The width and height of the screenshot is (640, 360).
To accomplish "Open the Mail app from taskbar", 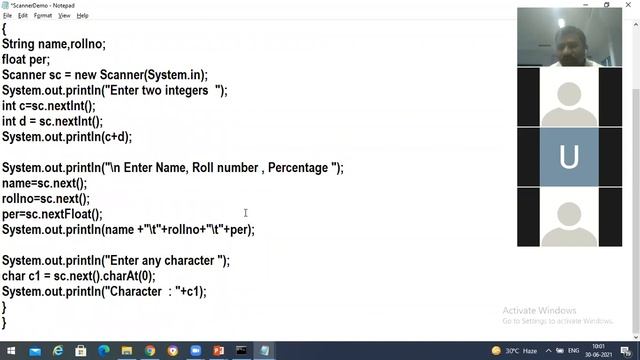I will pyautogui.click(x=35, y=351).
